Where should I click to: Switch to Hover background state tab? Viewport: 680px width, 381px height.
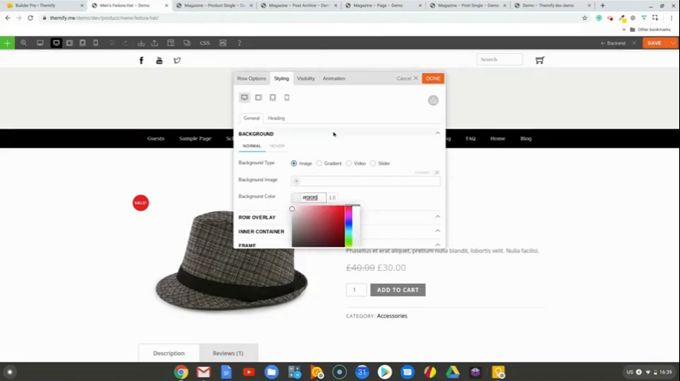[x=277, y=146]
